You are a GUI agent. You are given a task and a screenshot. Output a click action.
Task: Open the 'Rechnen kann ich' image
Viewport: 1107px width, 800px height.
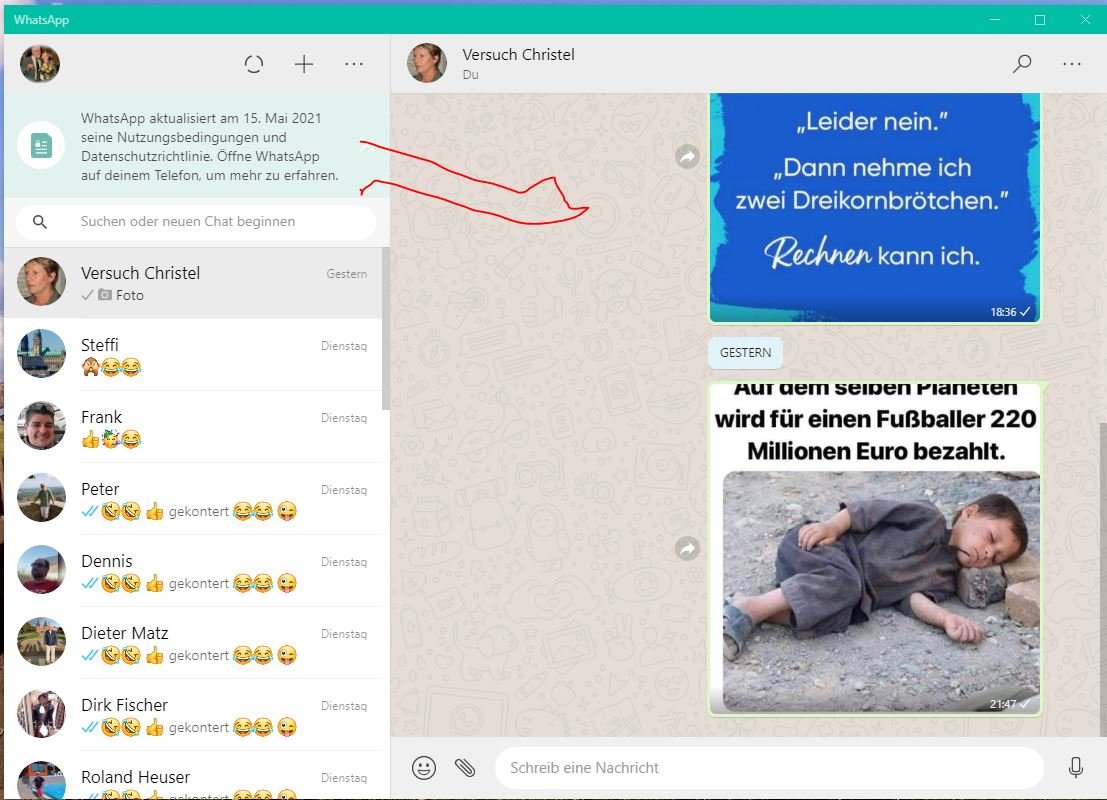(874, 208)
